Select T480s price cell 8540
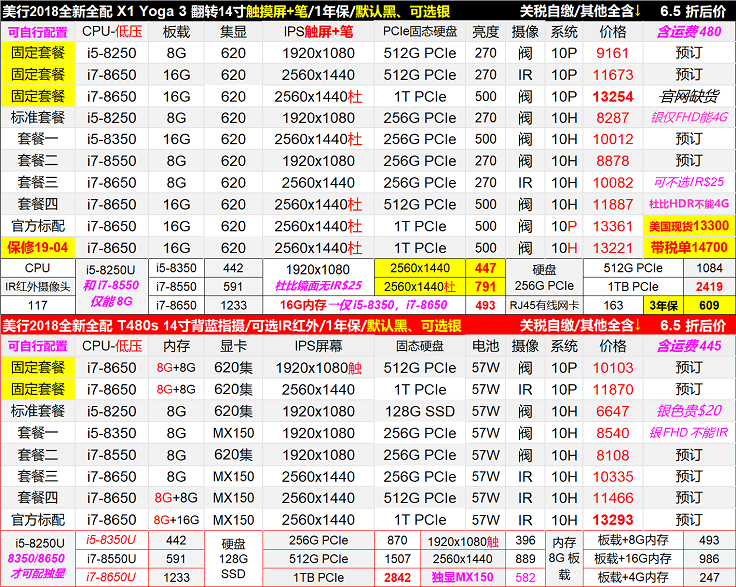This screenshot has height=587, width=736. click(612, 433)
